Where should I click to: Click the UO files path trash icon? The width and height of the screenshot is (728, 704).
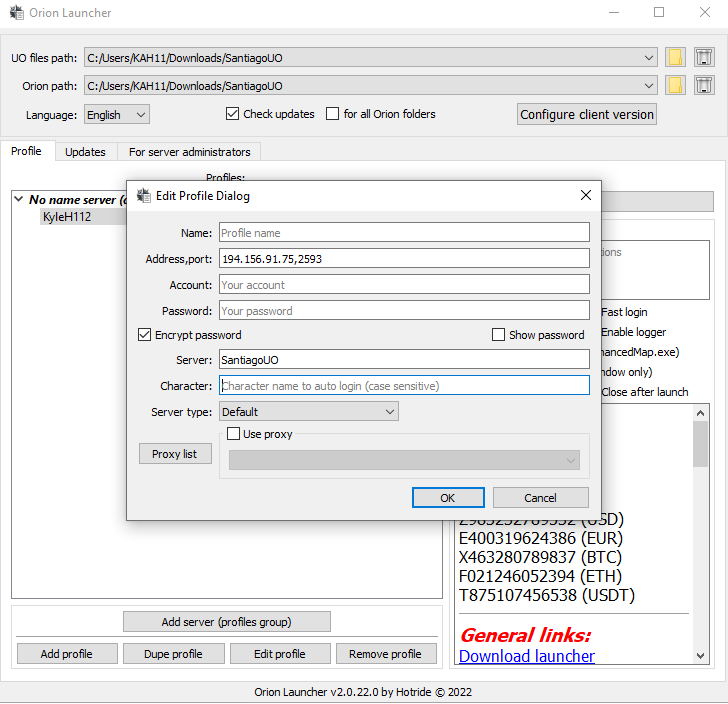click(704, 58)
